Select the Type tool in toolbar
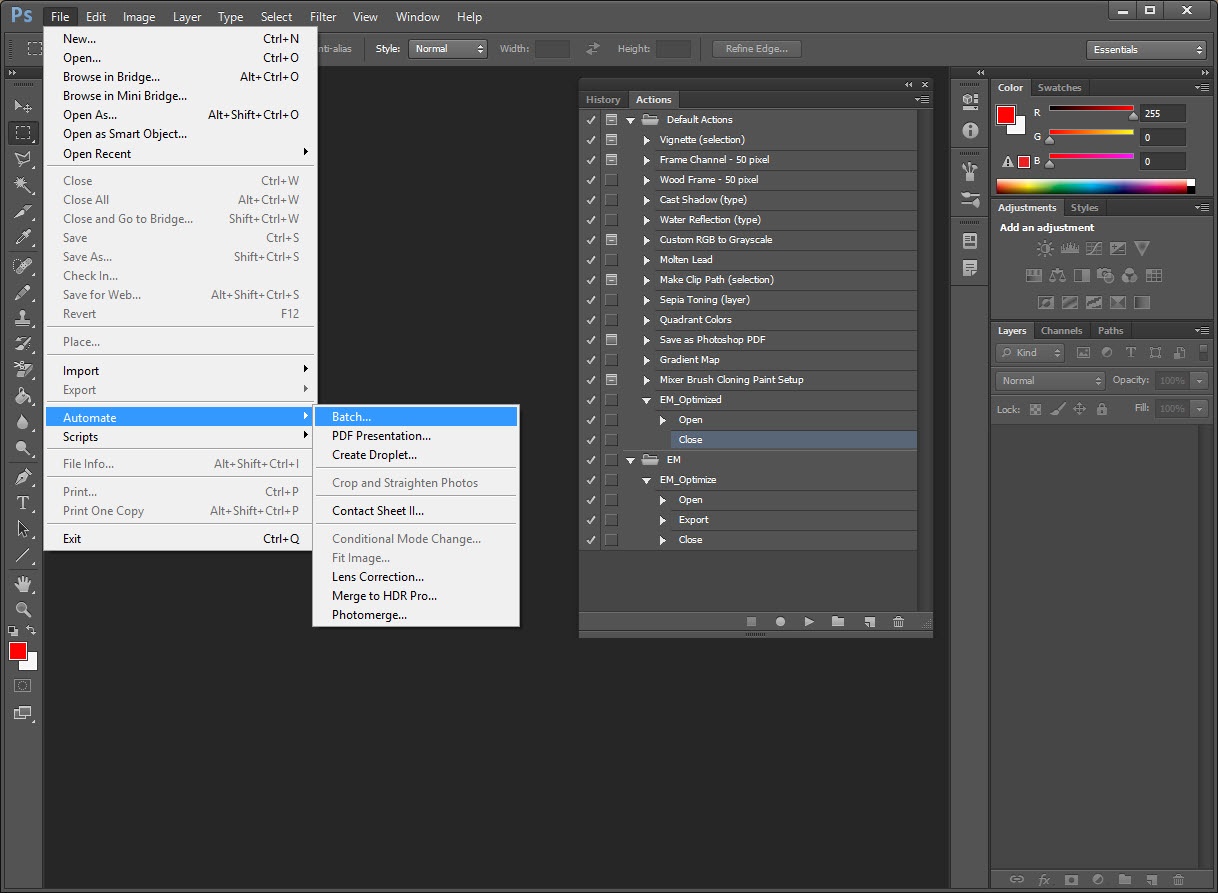The width and height of the screenshot is (1218, 893). (x=23, y=503)
